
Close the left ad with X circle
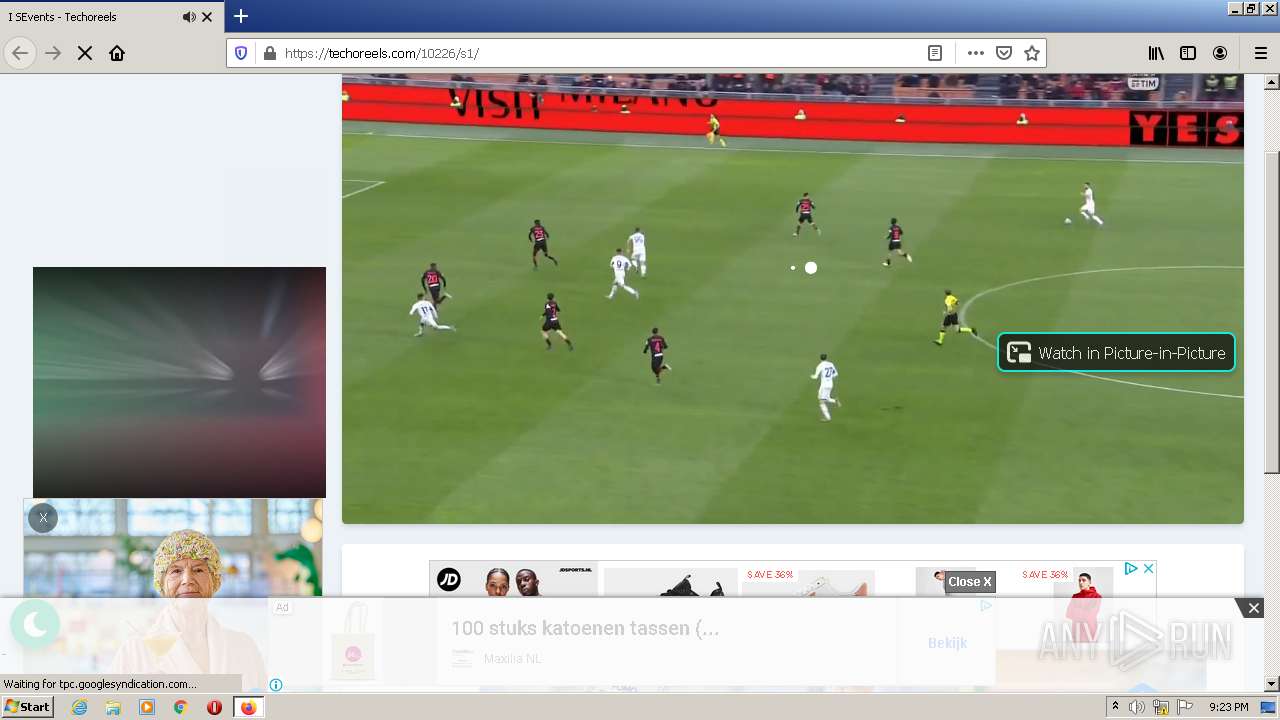(x=43, y=518)
